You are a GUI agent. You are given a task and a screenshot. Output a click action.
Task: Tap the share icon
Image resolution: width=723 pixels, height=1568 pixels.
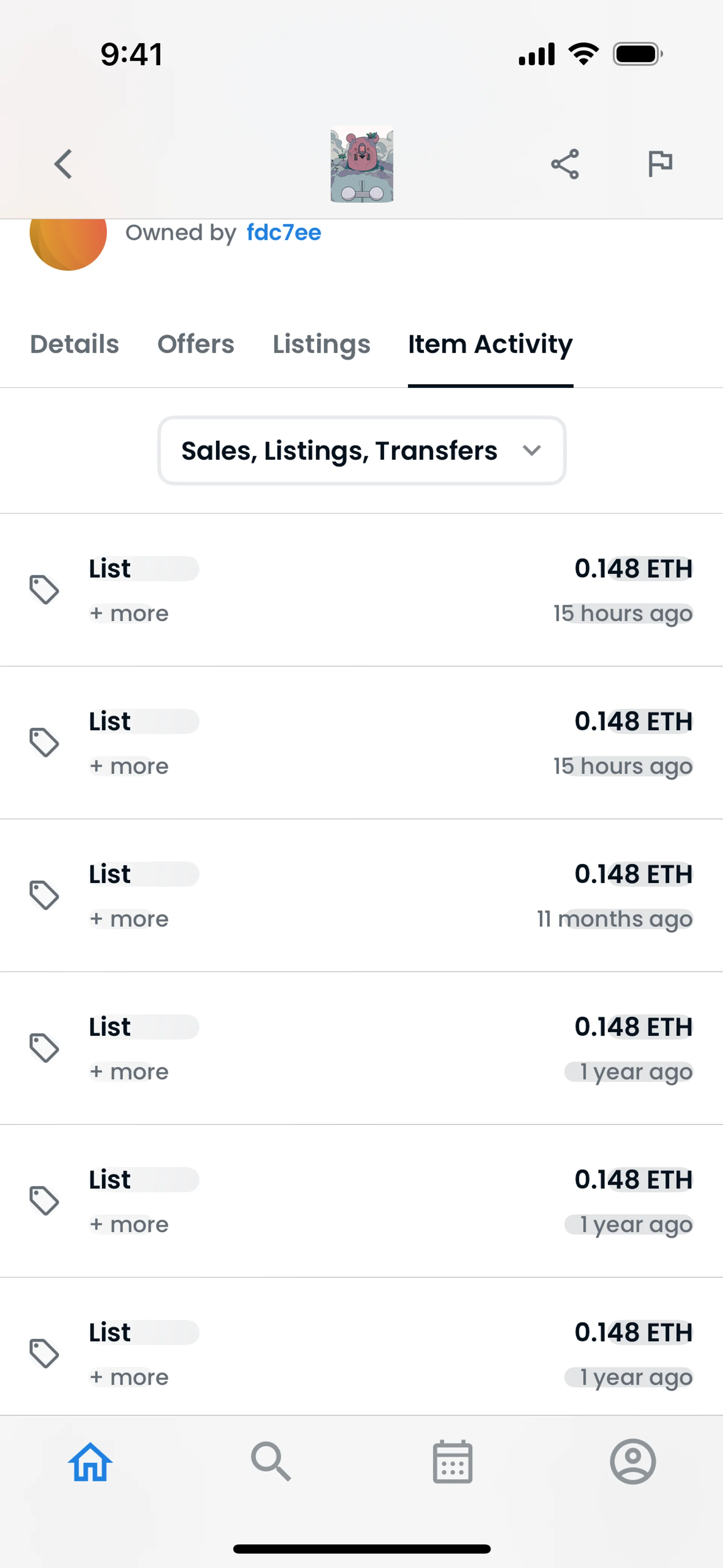[565, 164]
